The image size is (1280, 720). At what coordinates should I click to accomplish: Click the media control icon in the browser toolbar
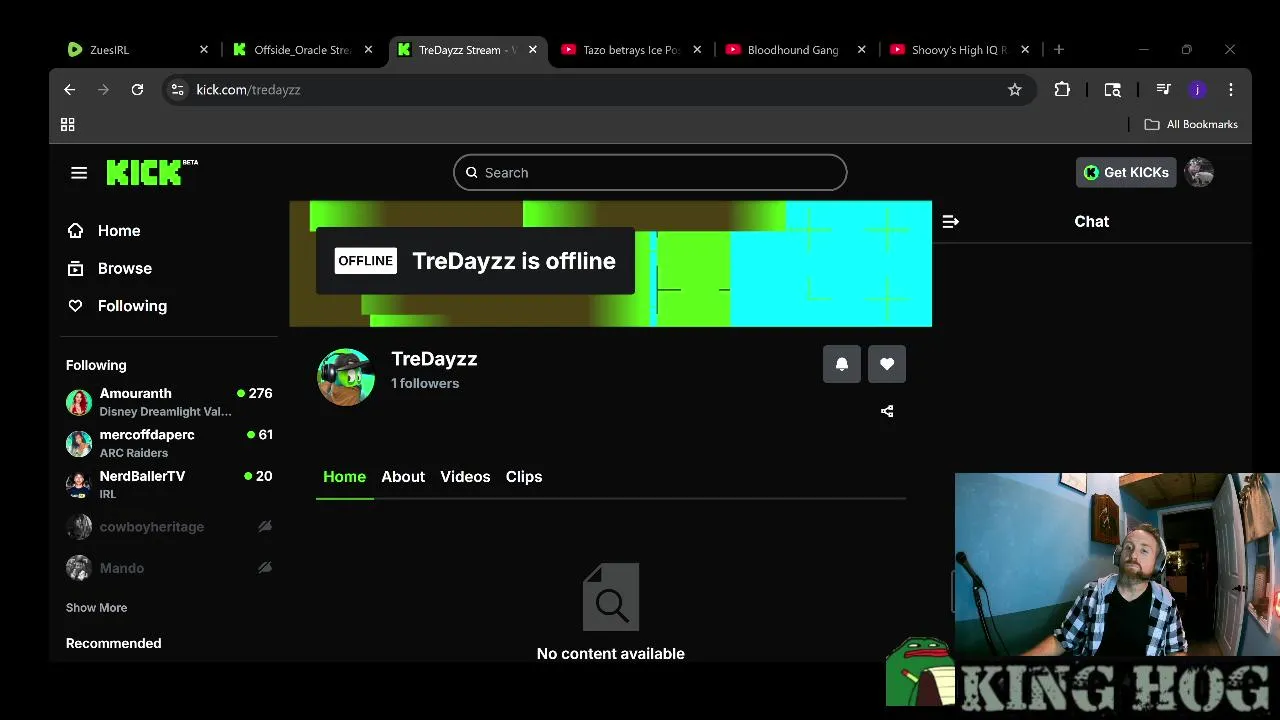point(1163,90)
